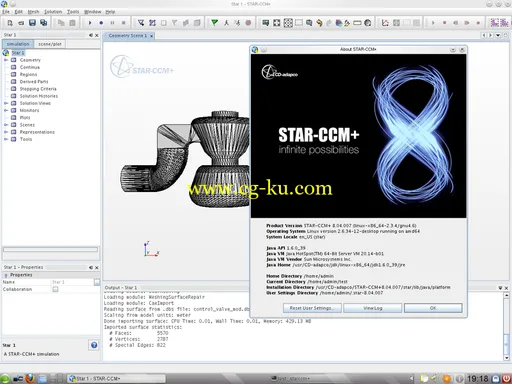Open the File menu

point(6,12)
